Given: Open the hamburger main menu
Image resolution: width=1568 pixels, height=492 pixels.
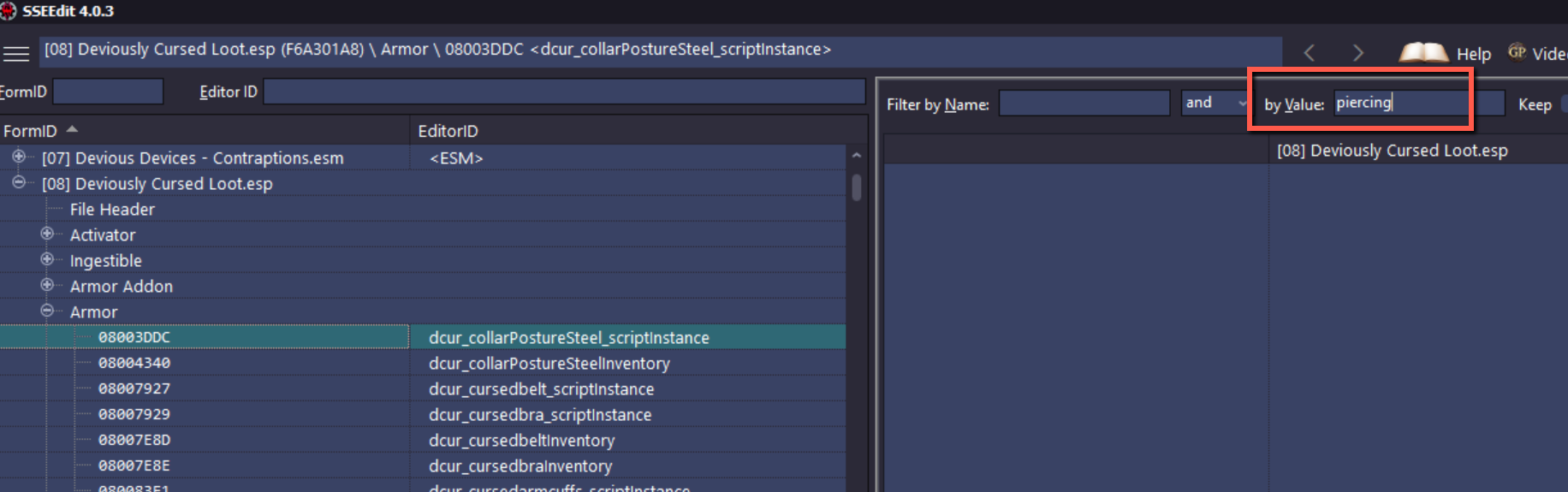Looking at the screenshot, I should (15, 53).
